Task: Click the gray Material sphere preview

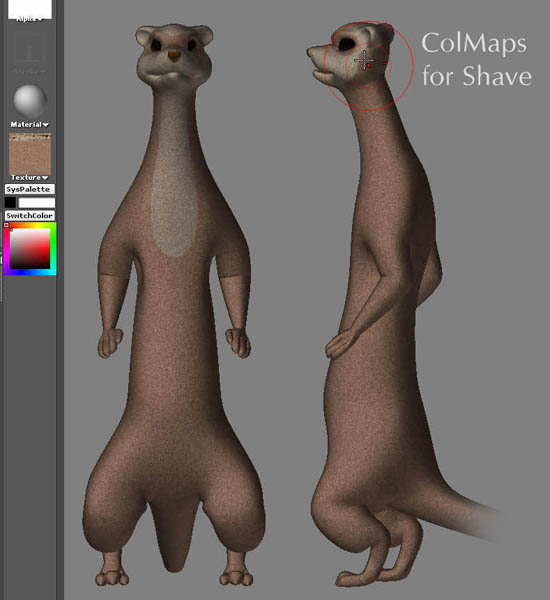Action: coord(30,101)
